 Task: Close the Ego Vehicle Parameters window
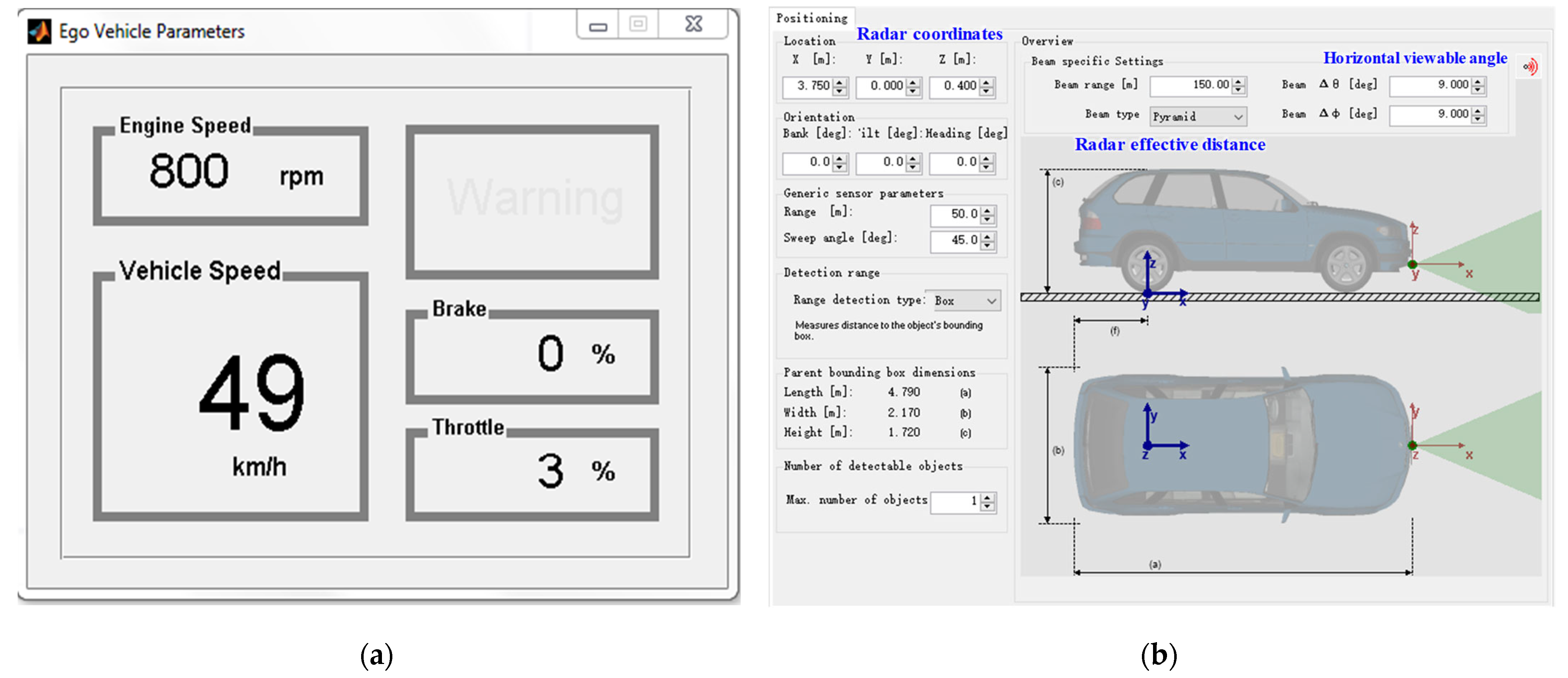pos(693,24)
